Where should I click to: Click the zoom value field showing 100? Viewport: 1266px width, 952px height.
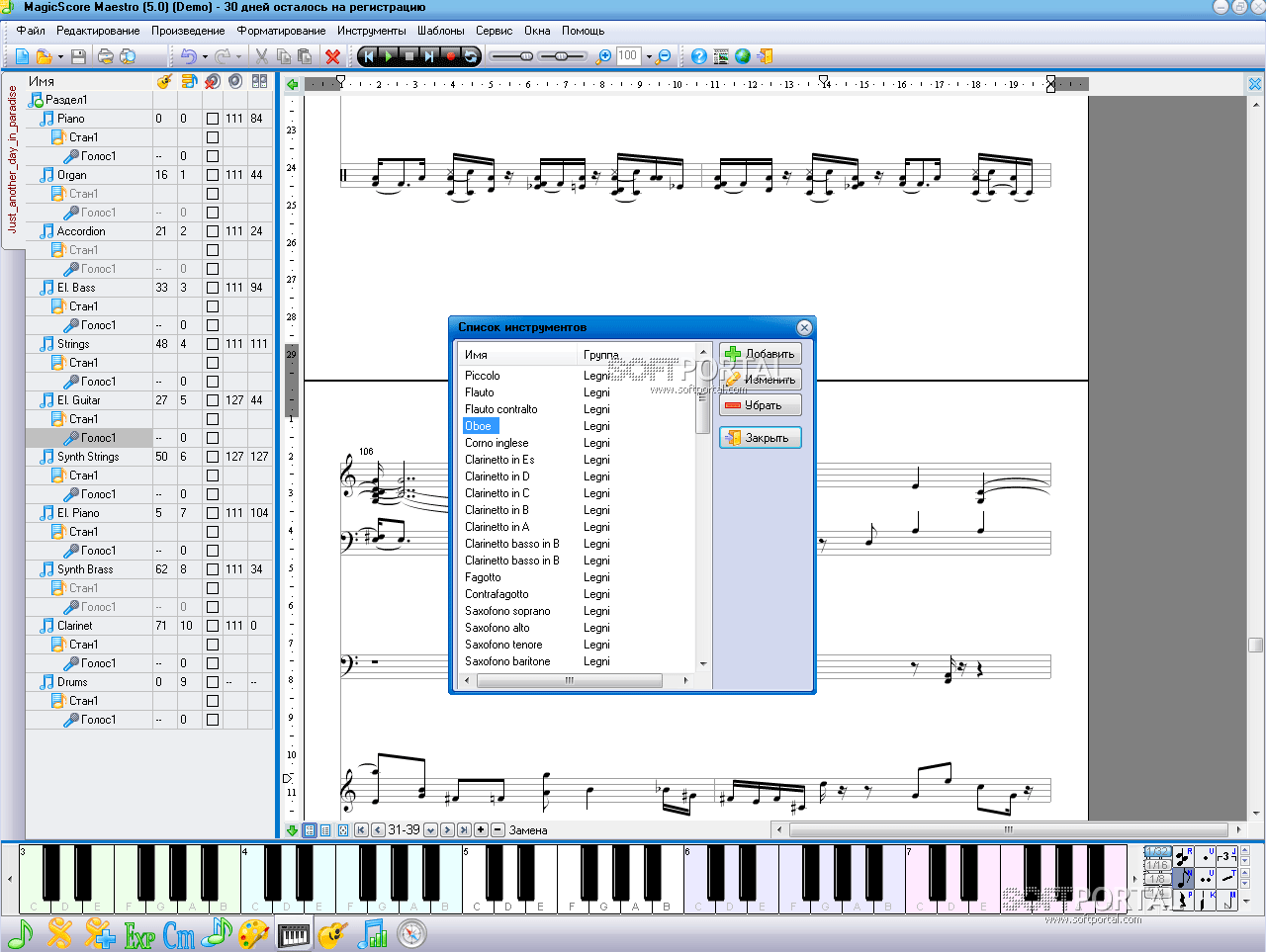pyautogui.click(x=628, y=56)
